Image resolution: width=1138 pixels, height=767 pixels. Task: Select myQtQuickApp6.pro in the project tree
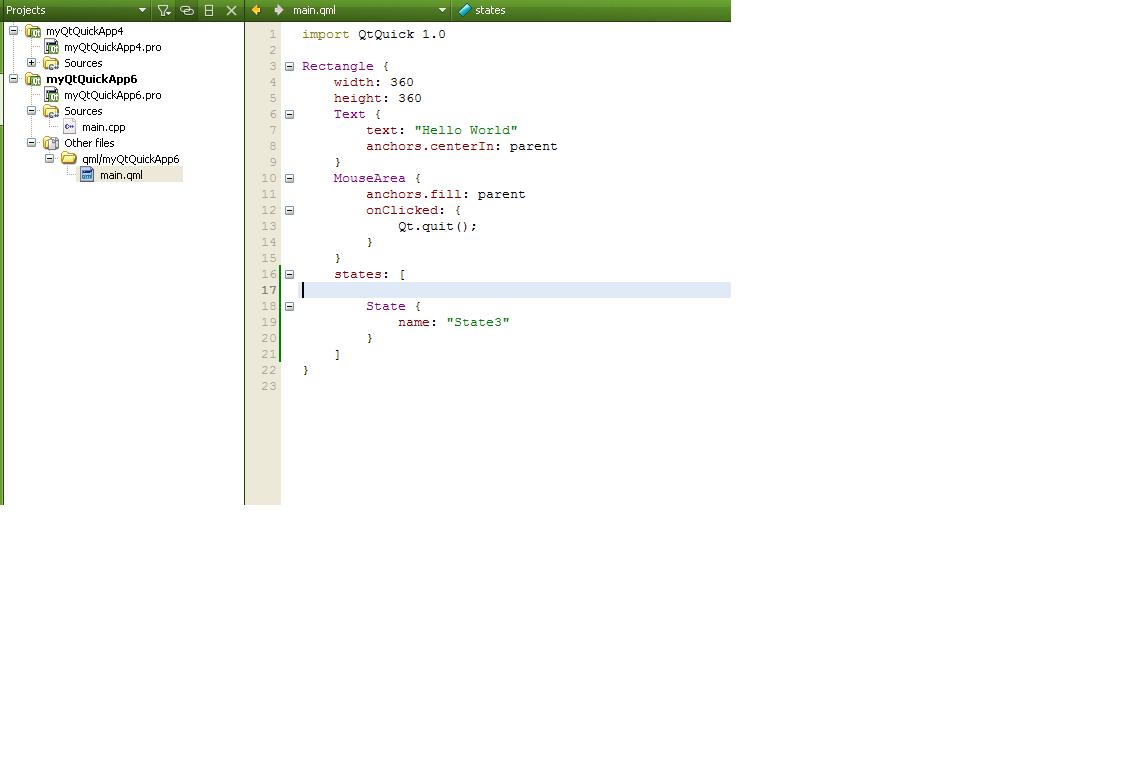click(112, 95)
